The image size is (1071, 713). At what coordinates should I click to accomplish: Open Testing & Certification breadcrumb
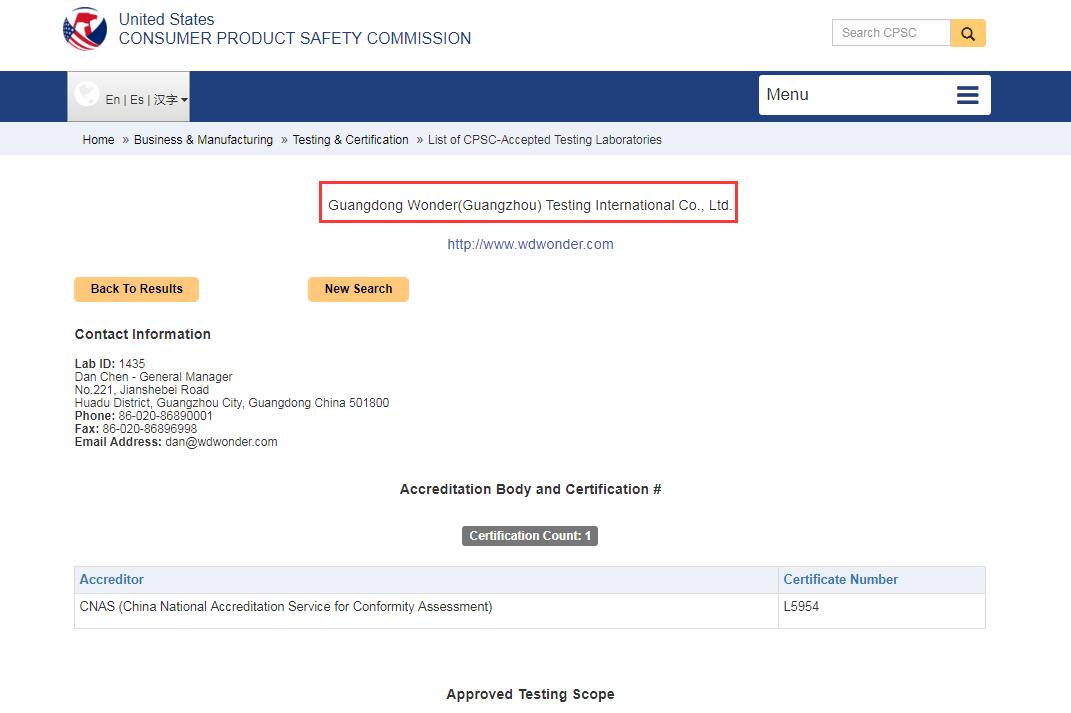pos(350,139)
